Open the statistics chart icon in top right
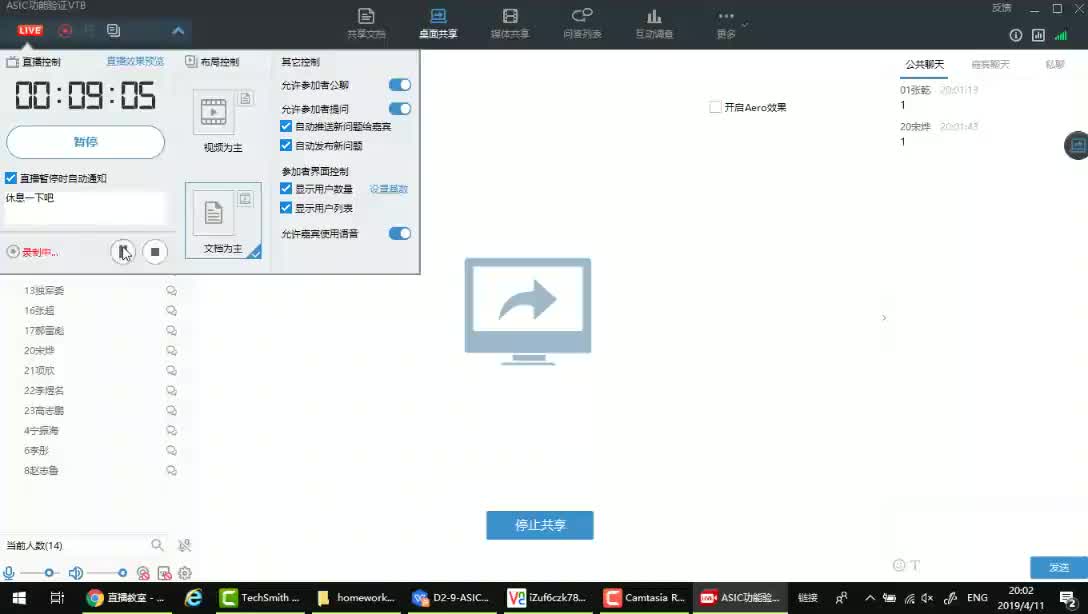This screenshot has height=614, width=1088. 1038,35
